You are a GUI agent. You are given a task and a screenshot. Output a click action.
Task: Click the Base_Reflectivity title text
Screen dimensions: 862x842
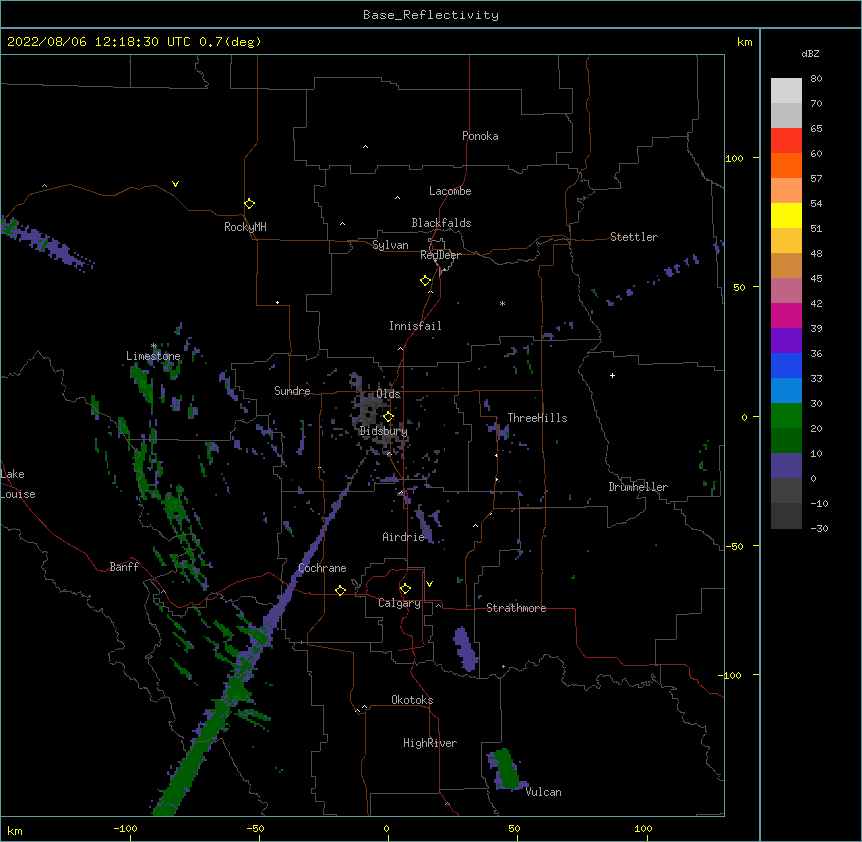[x=431, y=15]
